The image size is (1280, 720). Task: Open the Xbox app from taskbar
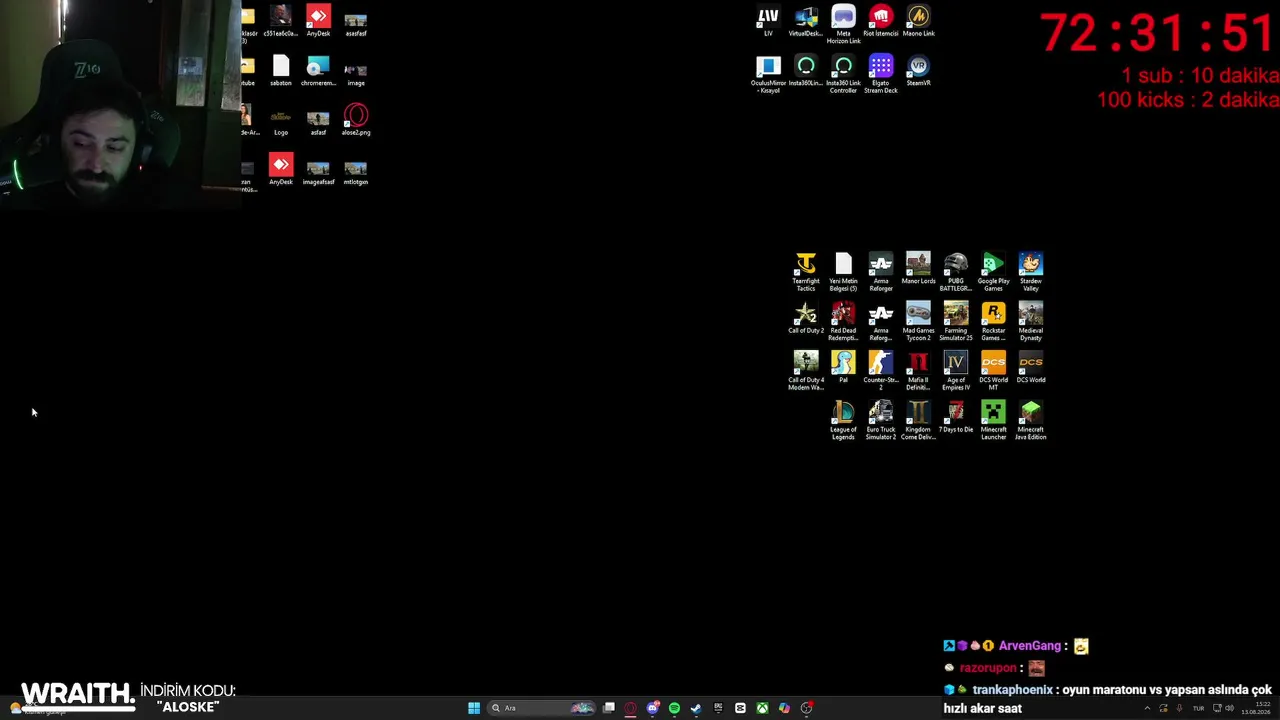click(762, 708)
